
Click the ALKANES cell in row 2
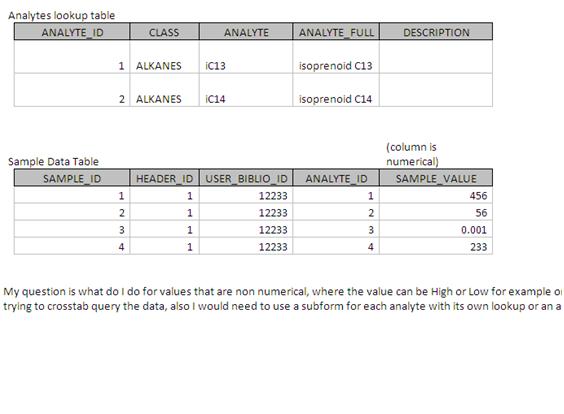click(164, 90)
